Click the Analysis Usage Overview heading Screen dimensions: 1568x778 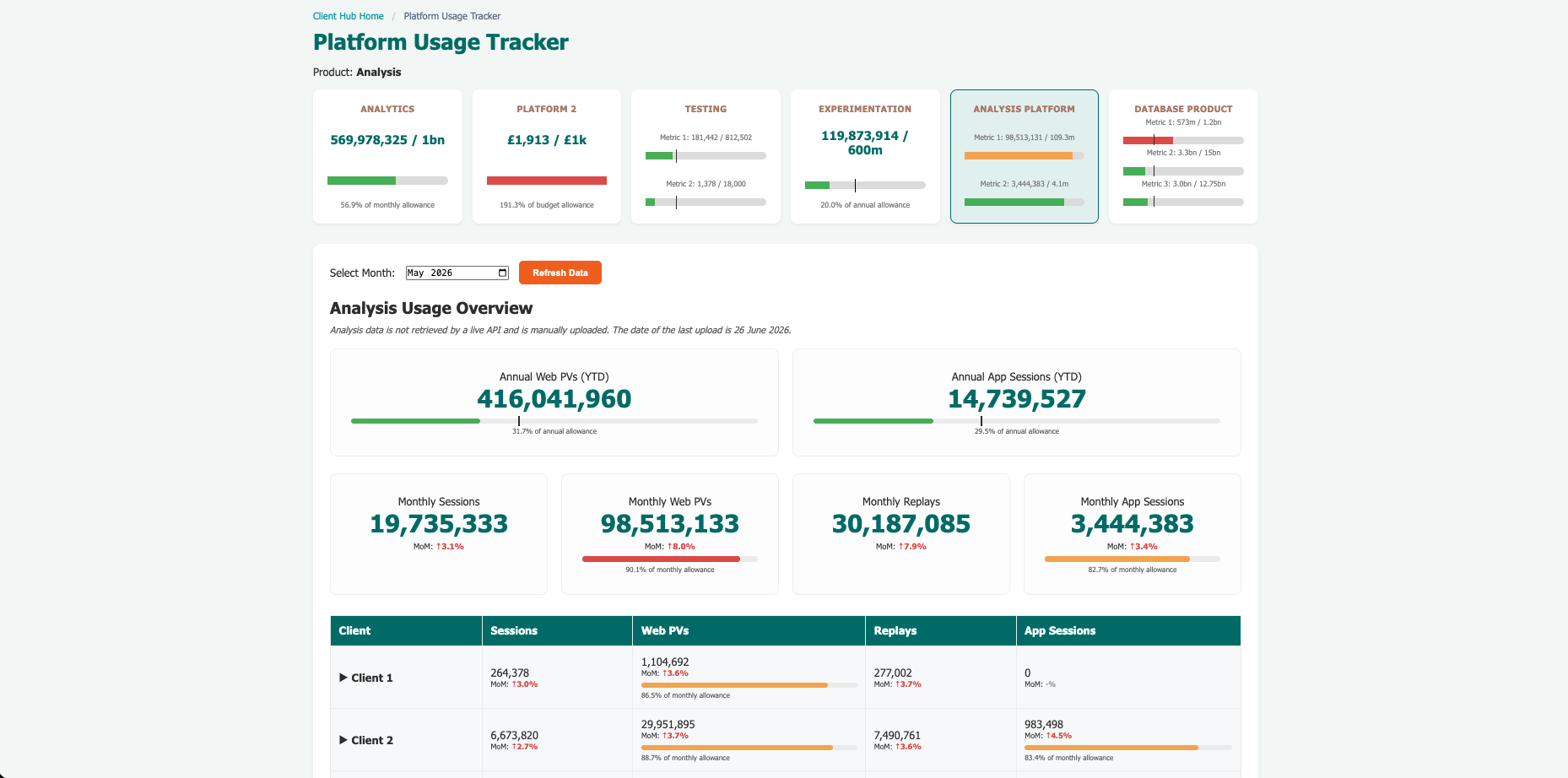[x=431, y=308]
